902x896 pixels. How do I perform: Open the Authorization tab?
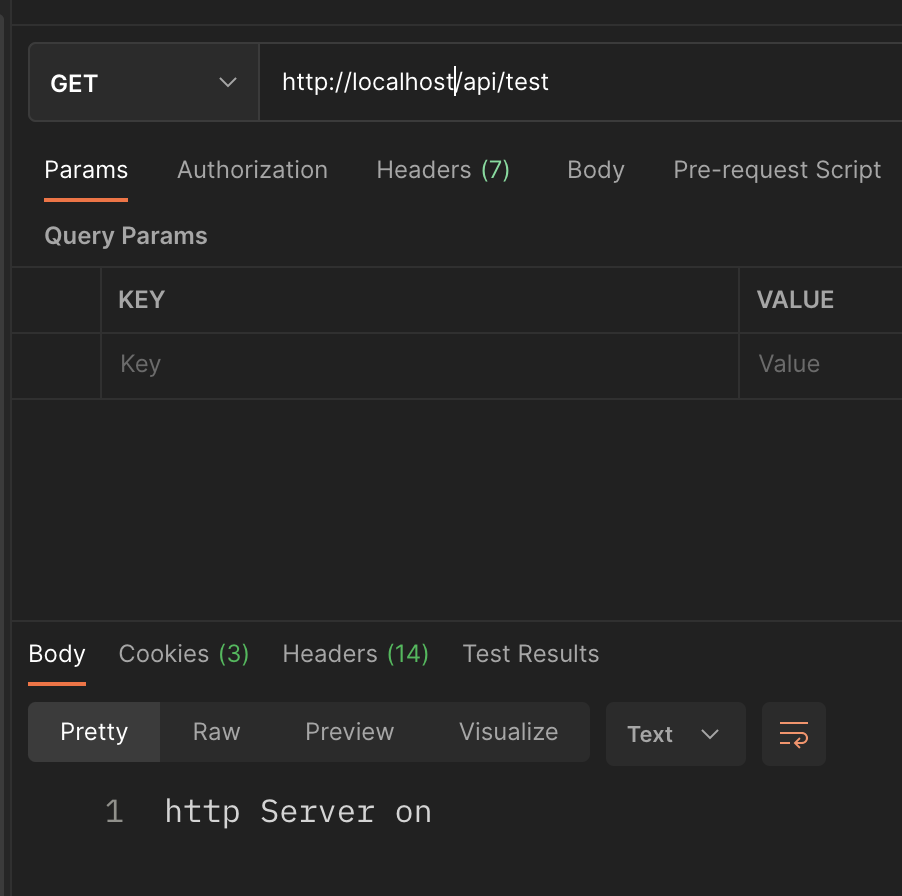(x=252, y=170)
